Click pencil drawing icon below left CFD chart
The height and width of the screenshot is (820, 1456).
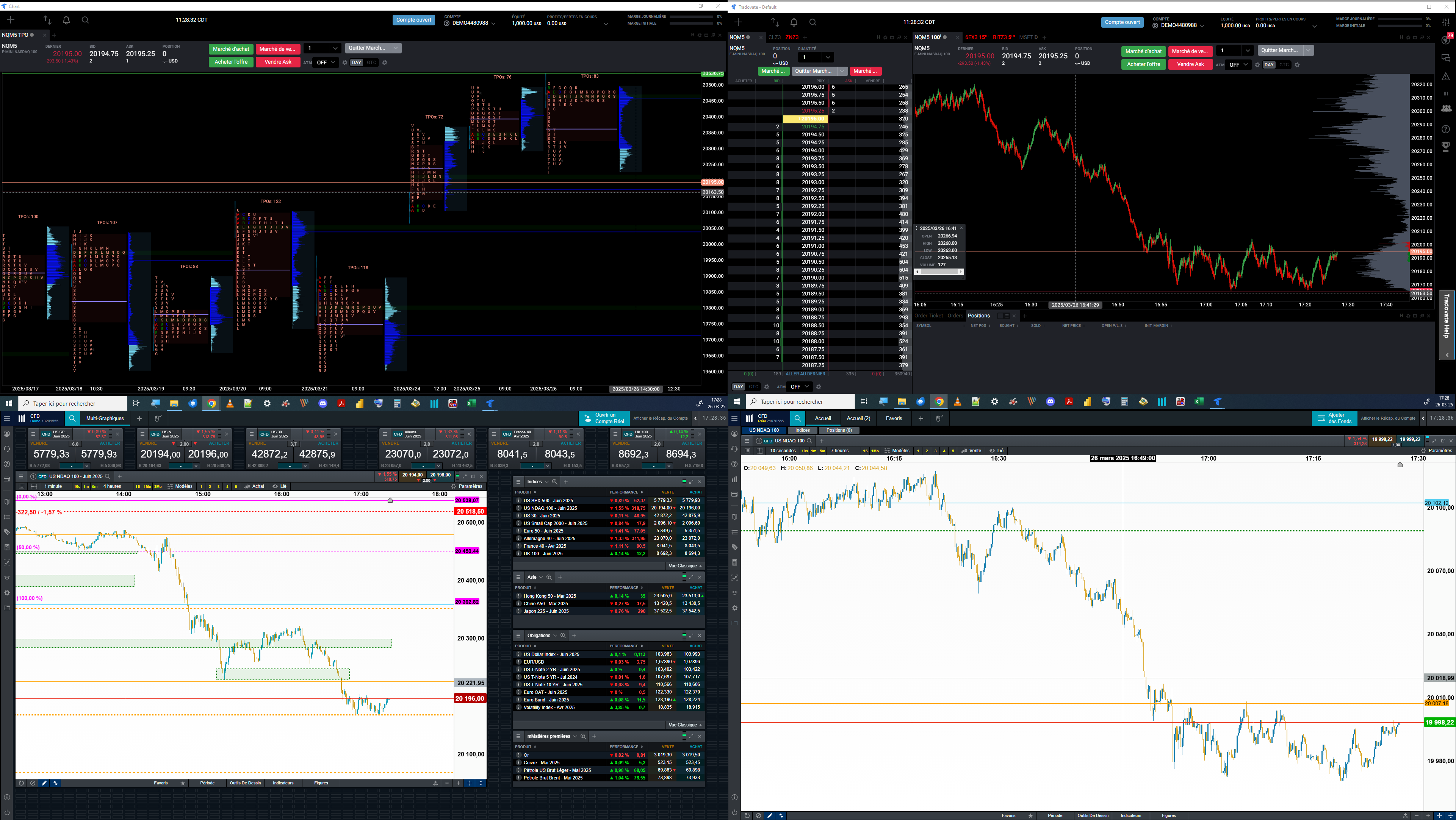pos(44,783)
